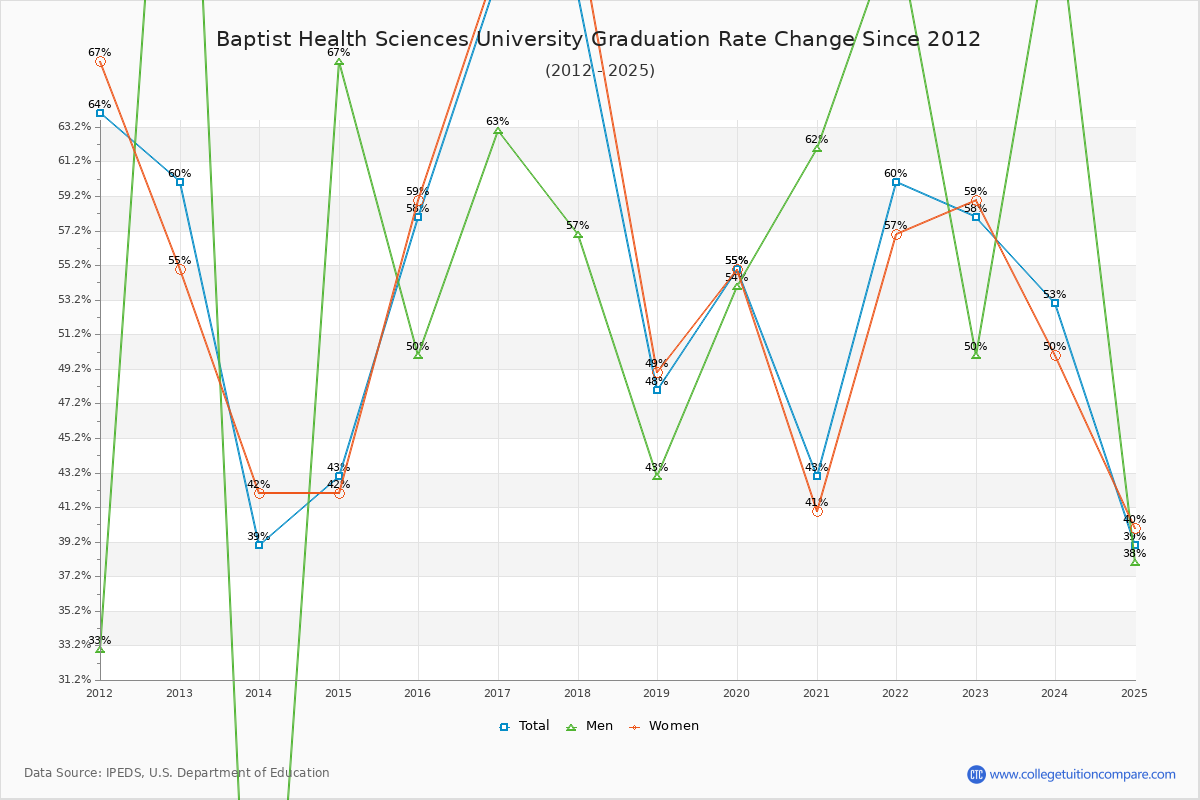Select the Total 43% square marker at 2015
This screenshot has height=800, width=1200.
(339, 476)
